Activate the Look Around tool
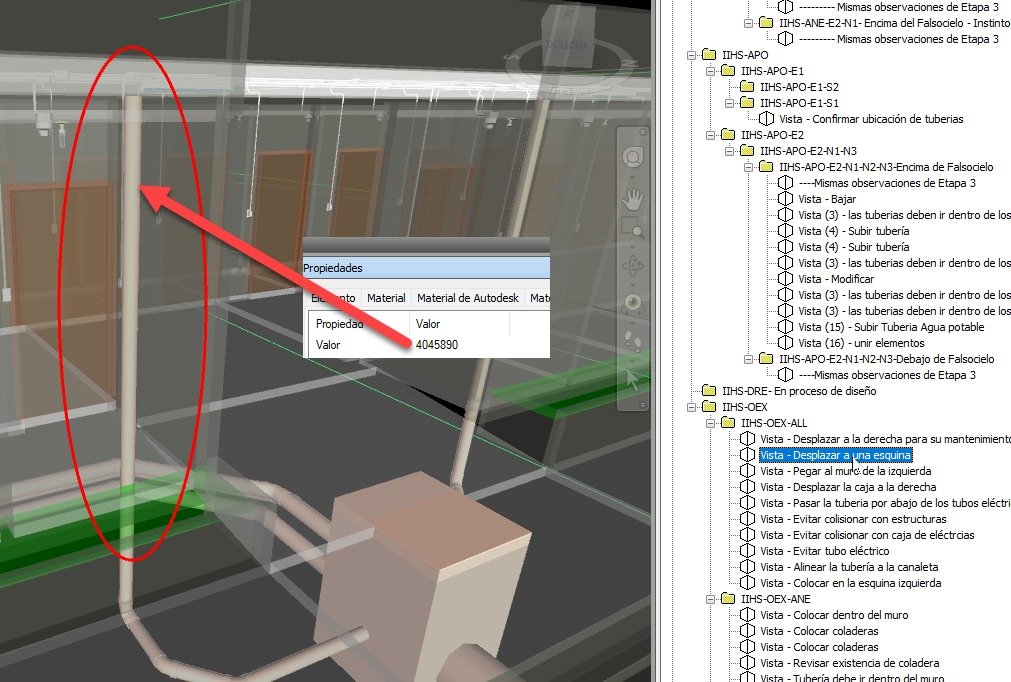 coord(632,302)
